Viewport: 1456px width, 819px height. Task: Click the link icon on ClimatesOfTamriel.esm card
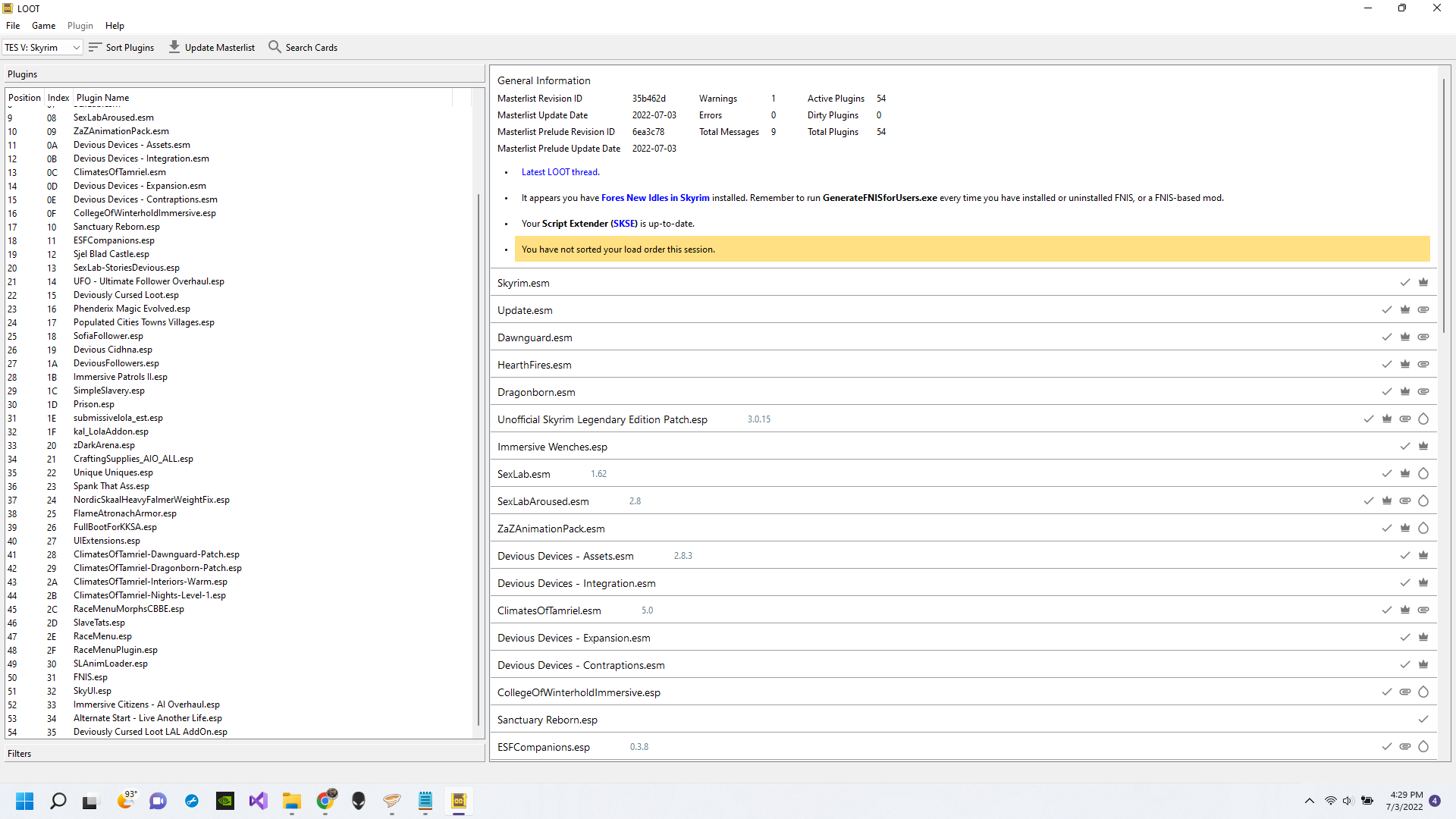[x=1423, y=610]
